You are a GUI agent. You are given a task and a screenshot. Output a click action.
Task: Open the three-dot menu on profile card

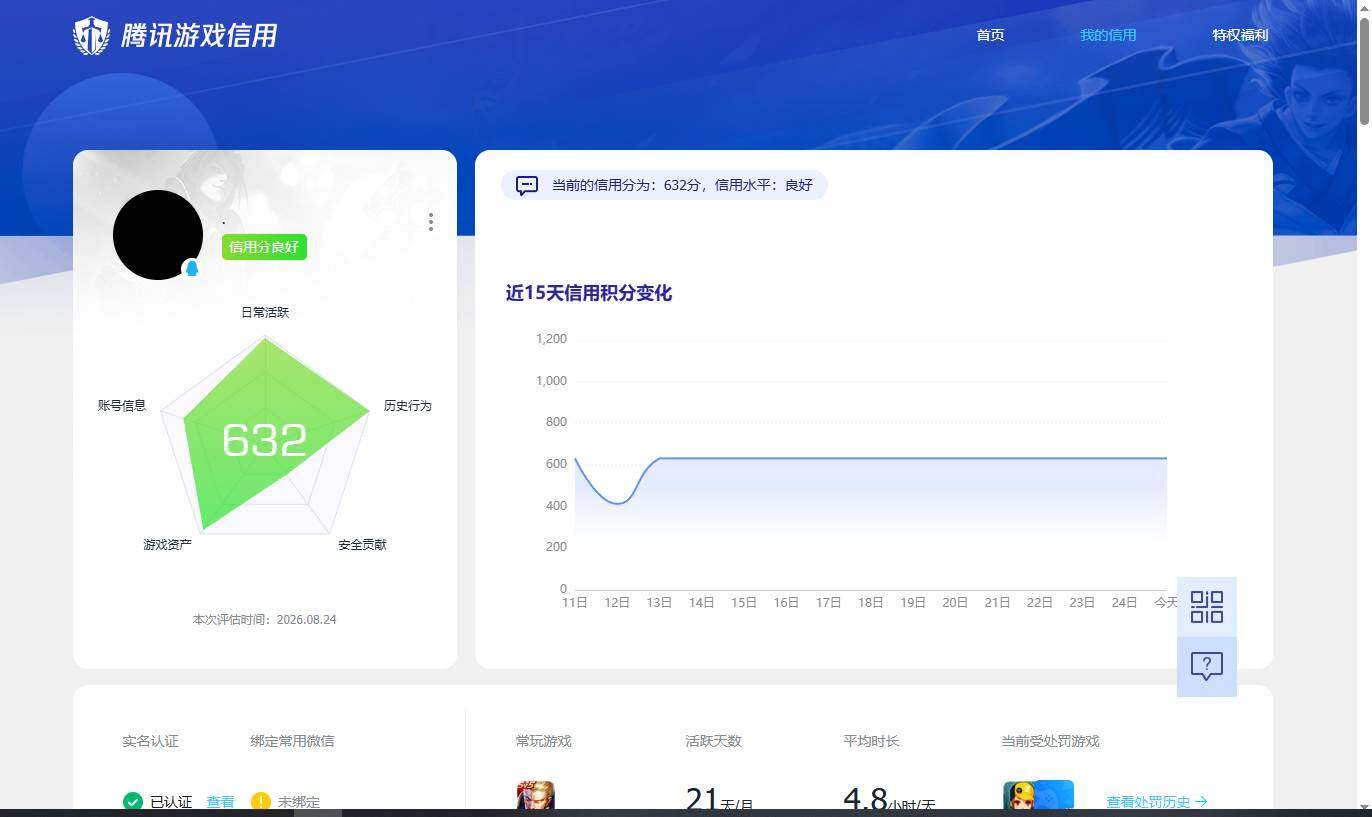tap(431, 222)
